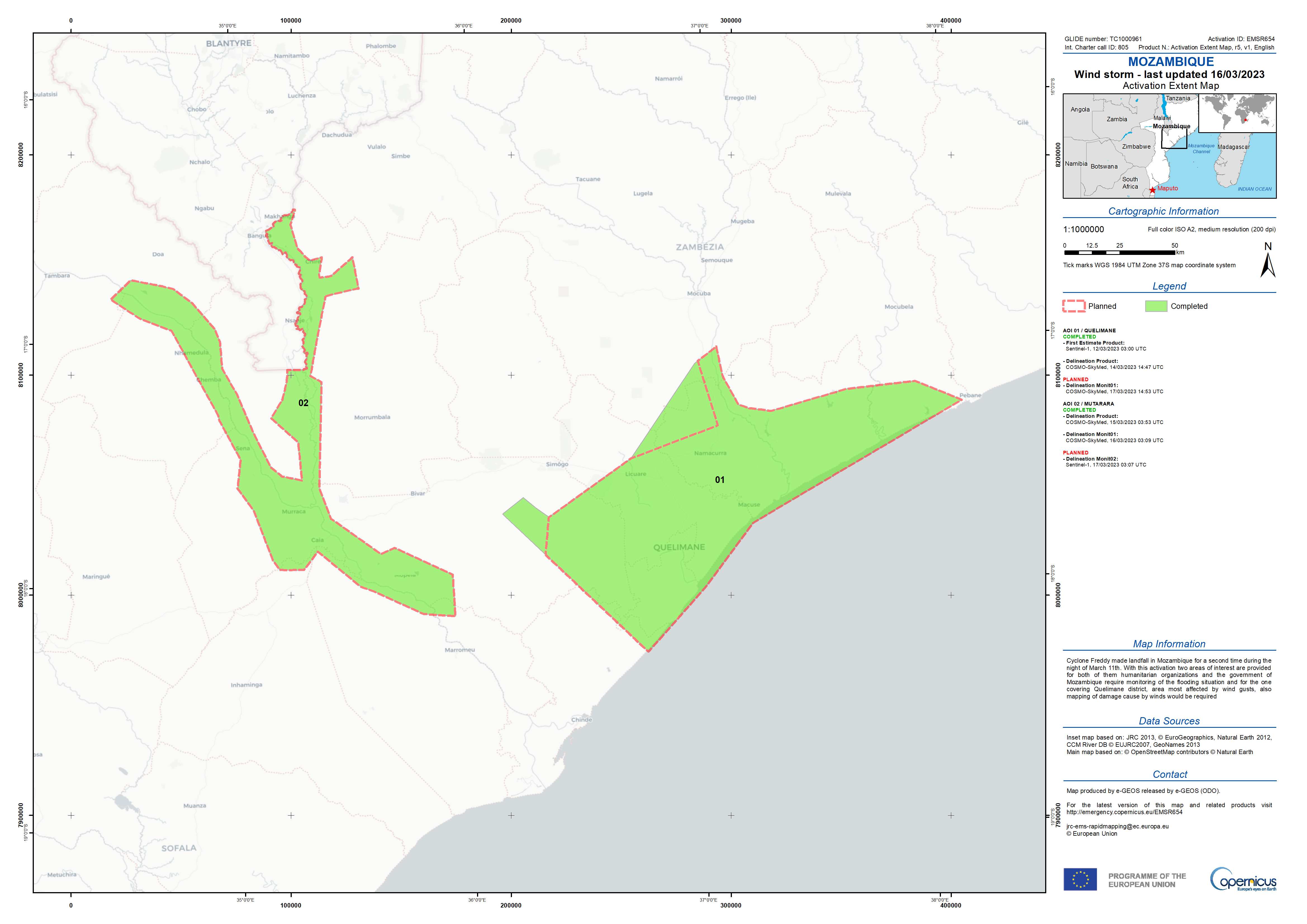Click the MOZAMBIQUE title heading
This screenshot has width=1307, height=924.
(1170, 61)
